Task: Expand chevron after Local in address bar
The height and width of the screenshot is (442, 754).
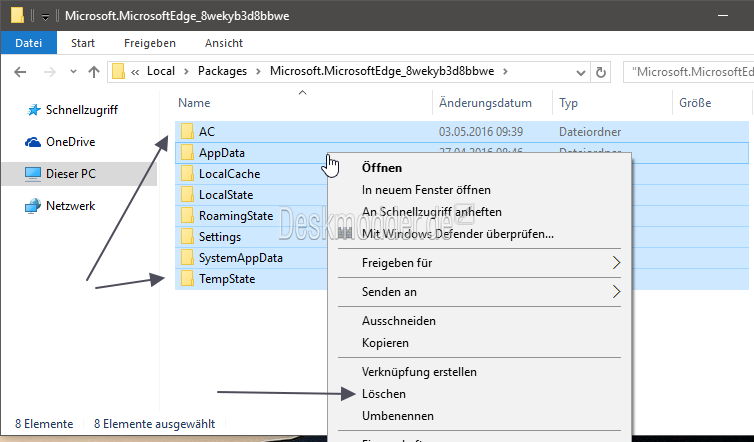Action: pos(186,72)
